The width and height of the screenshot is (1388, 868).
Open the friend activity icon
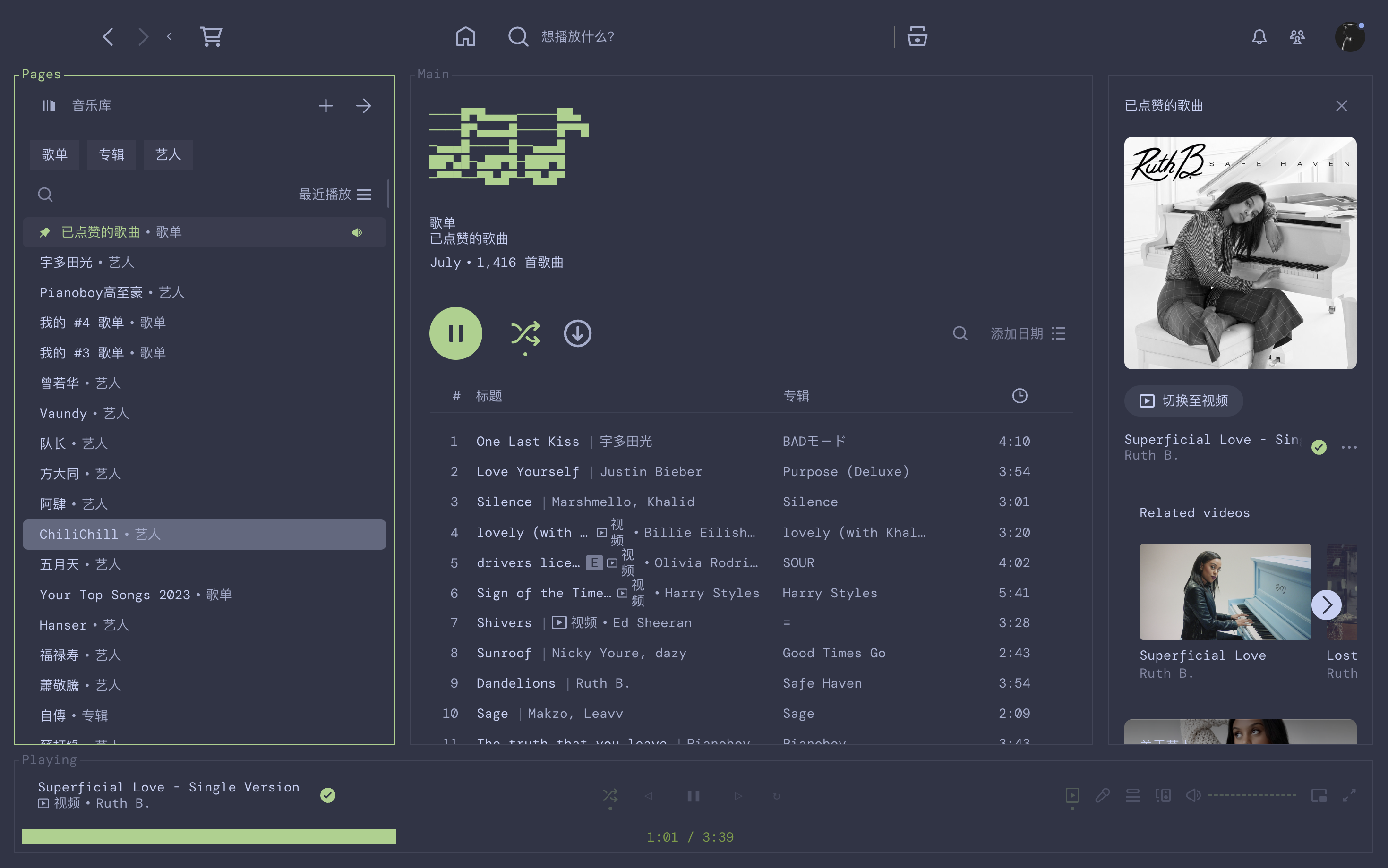pos(1297,37)
